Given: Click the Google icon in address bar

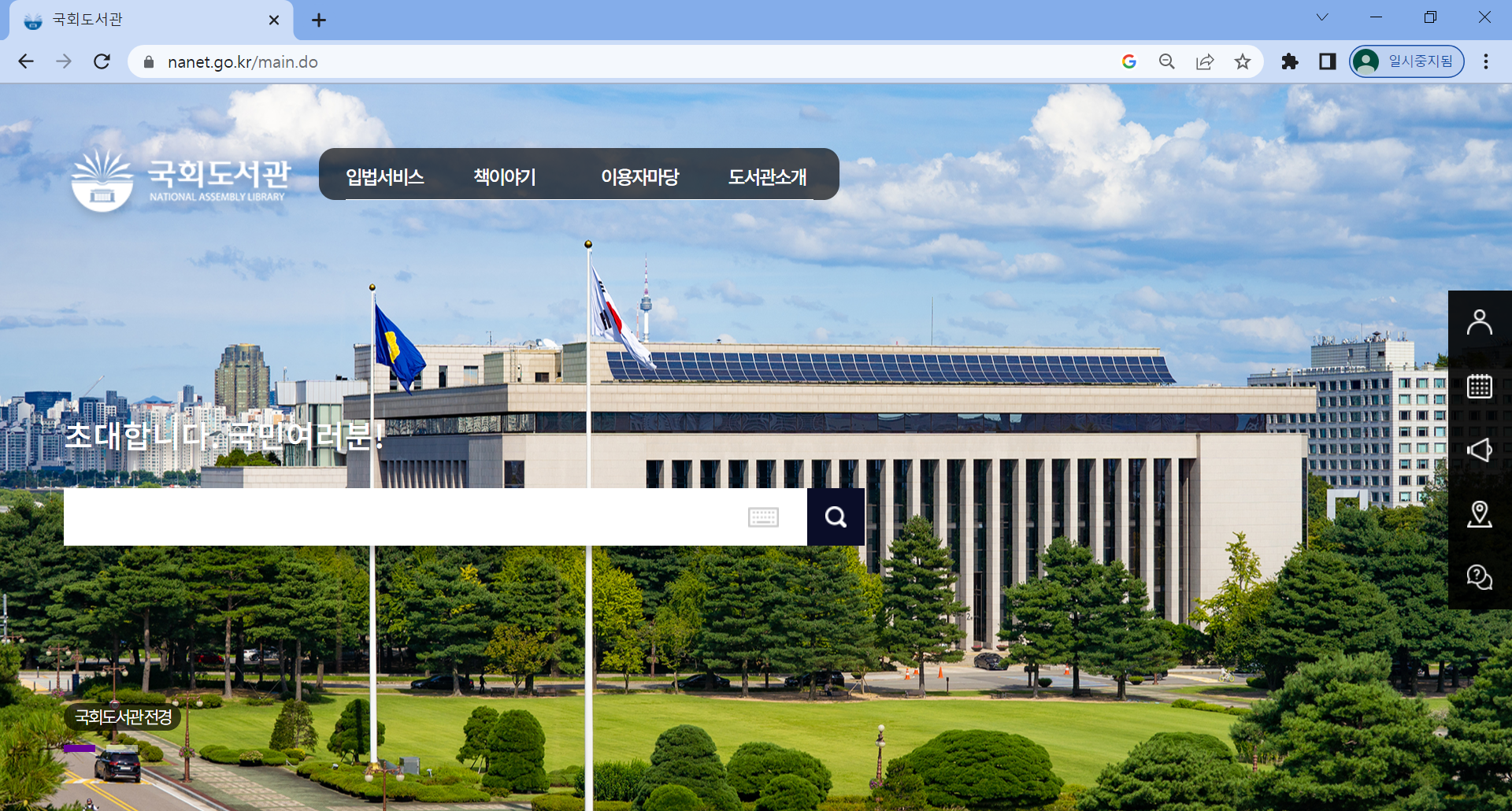Looking at the screenshot, I should (x=1128, y=61).
